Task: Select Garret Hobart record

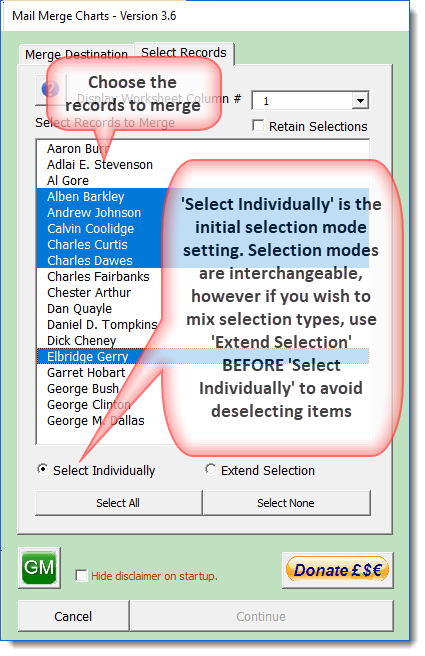Action: (86, 372)
